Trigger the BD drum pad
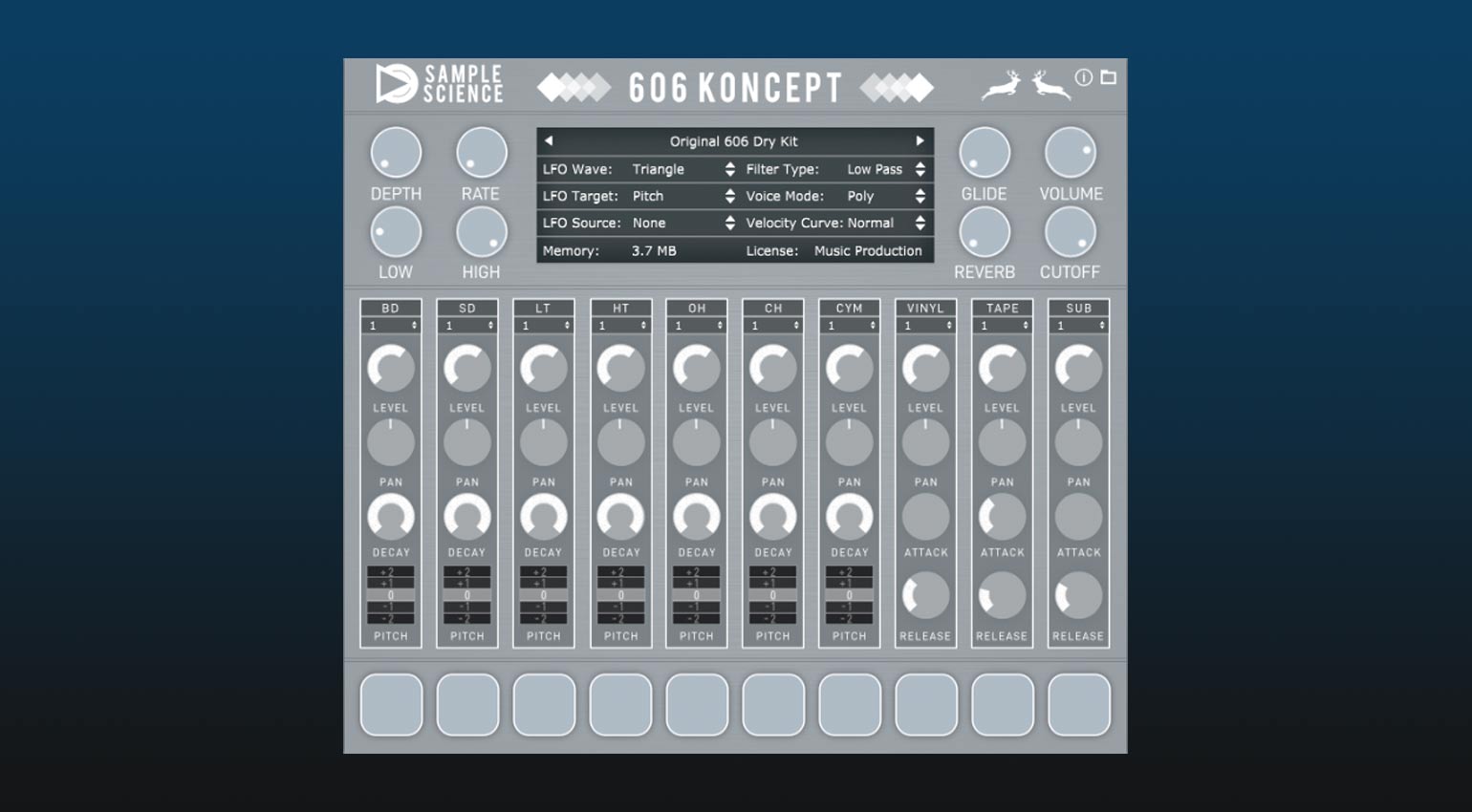The image size is (1472, 812). coord(391,705)
